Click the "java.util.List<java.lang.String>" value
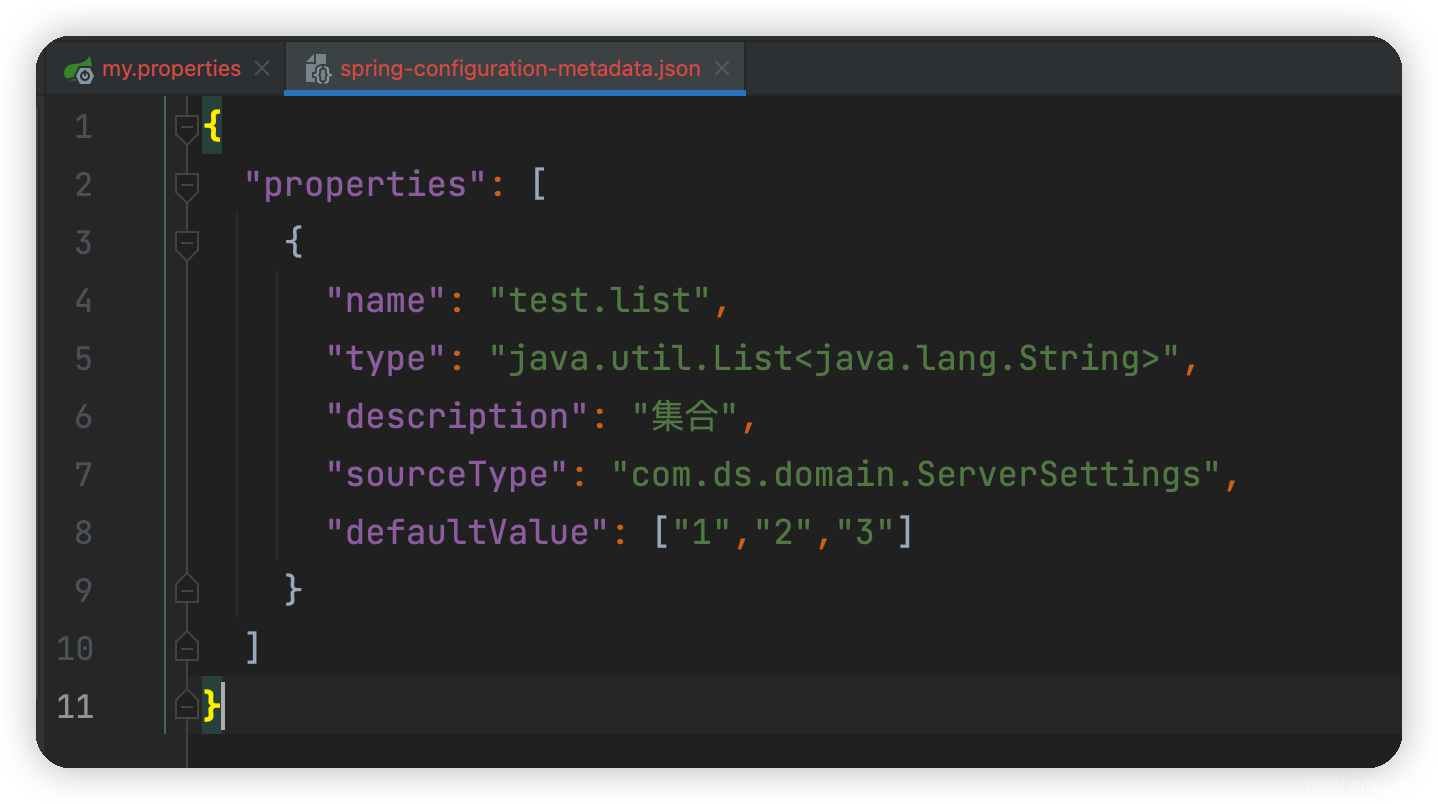This screenshot has height=804, width=1438. (835, 359)
